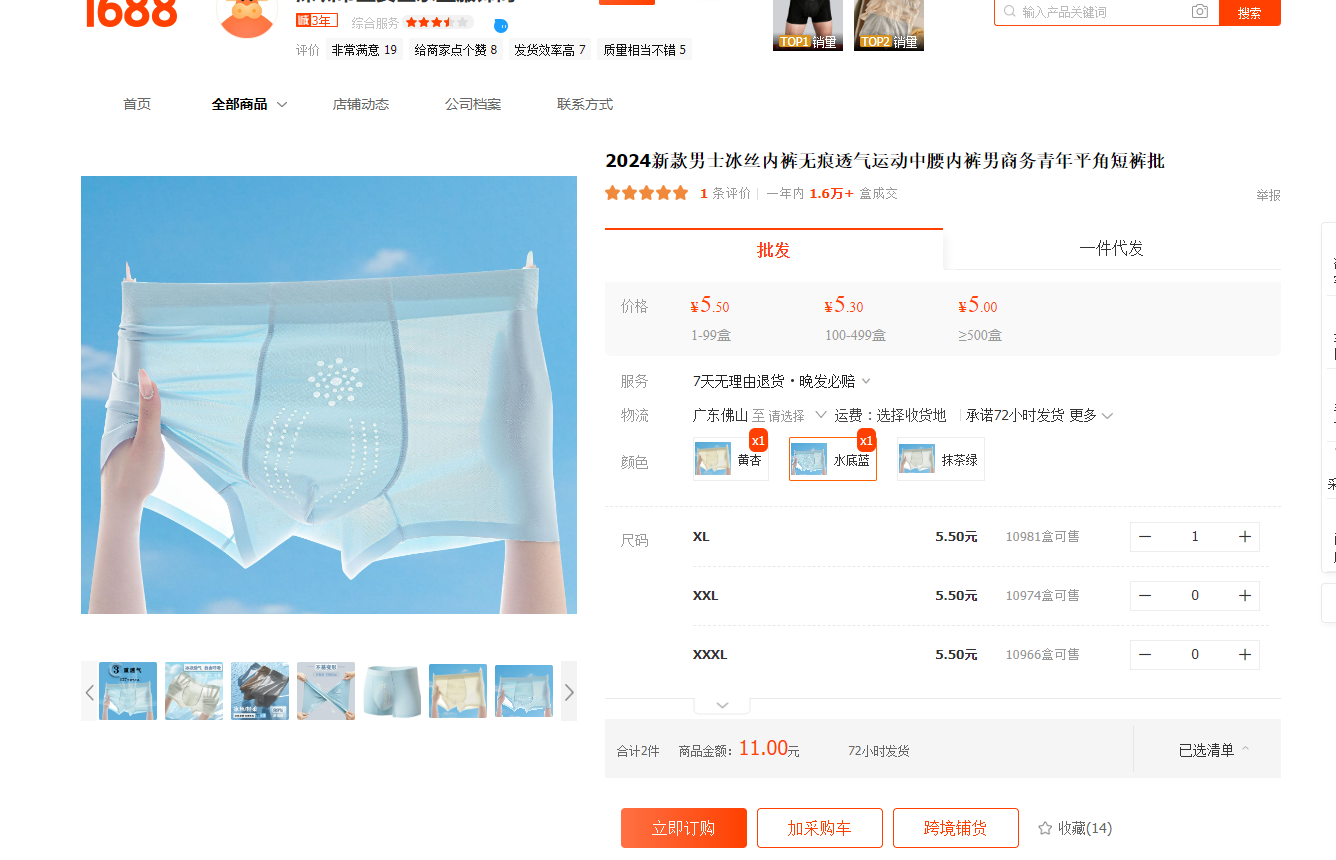Expand the 已选清单 selected list
Screen dimensions: 1336x860
click(1213, 750)
